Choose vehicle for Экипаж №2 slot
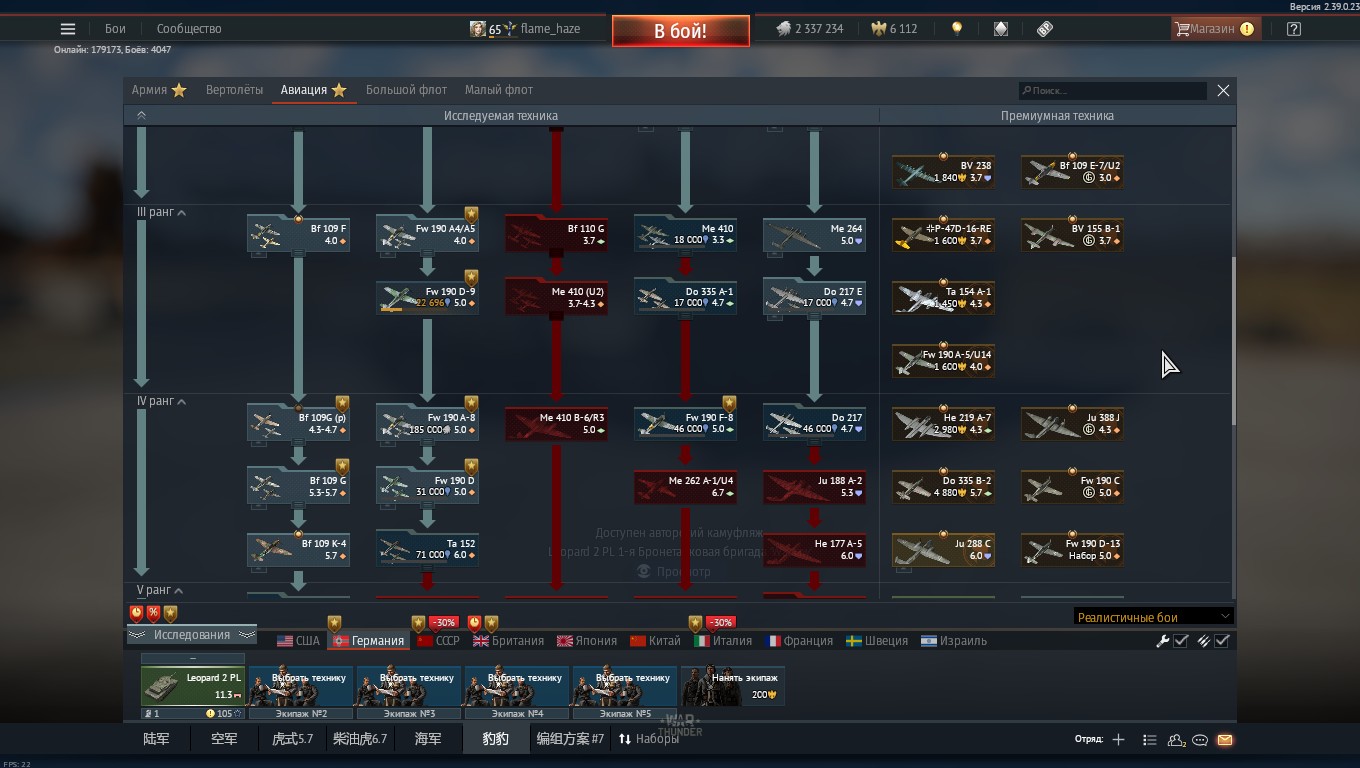The height and width of the screenshot is (768, 1360). pos(301,686)
